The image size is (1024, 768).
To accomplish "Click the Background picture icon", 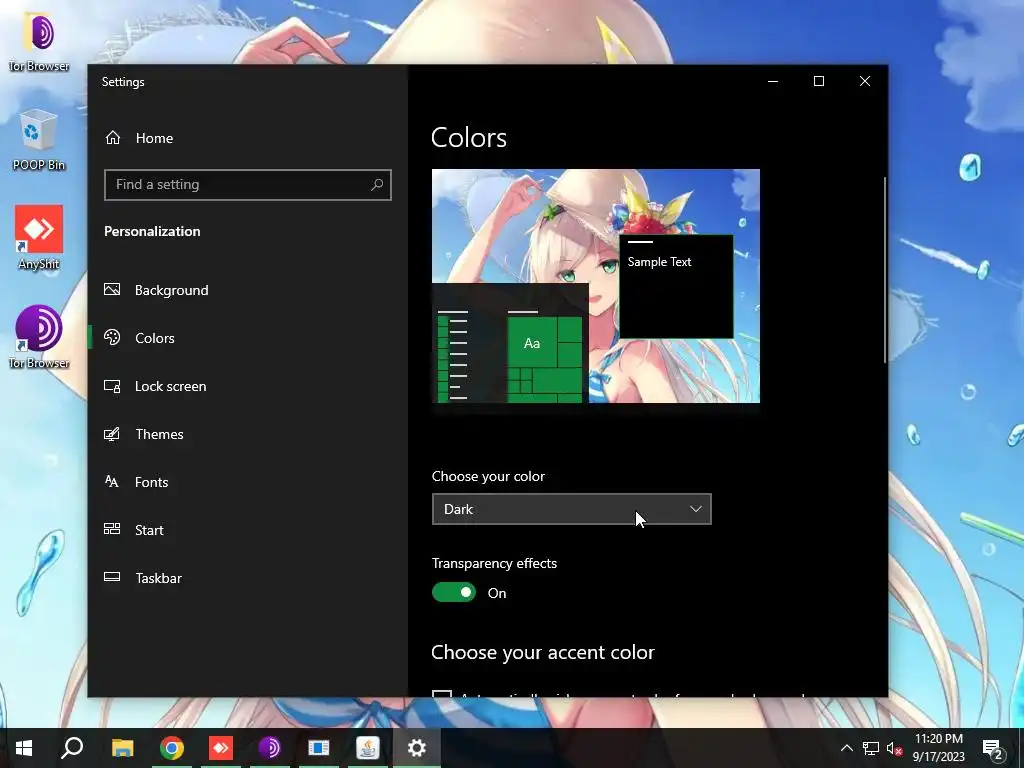I will [x=112, y=289].
